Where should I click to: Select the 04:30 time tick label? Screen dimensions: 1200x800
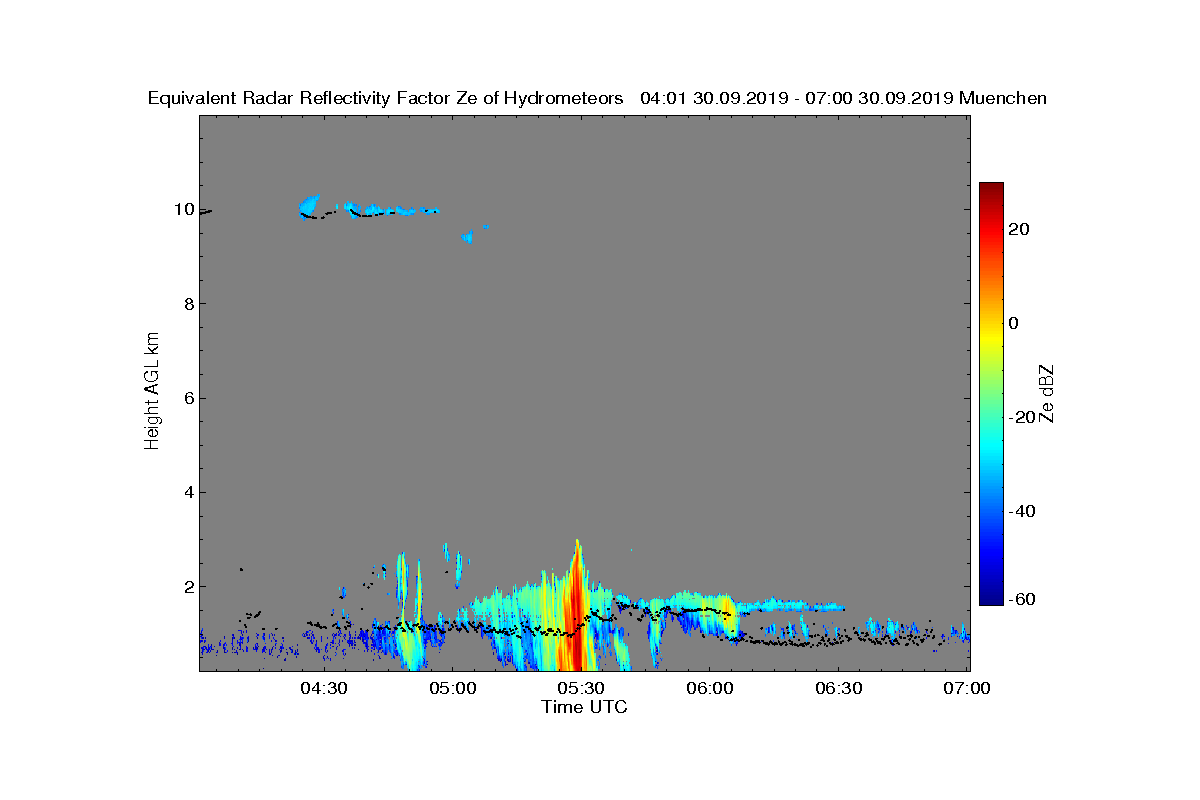point(324,689)
